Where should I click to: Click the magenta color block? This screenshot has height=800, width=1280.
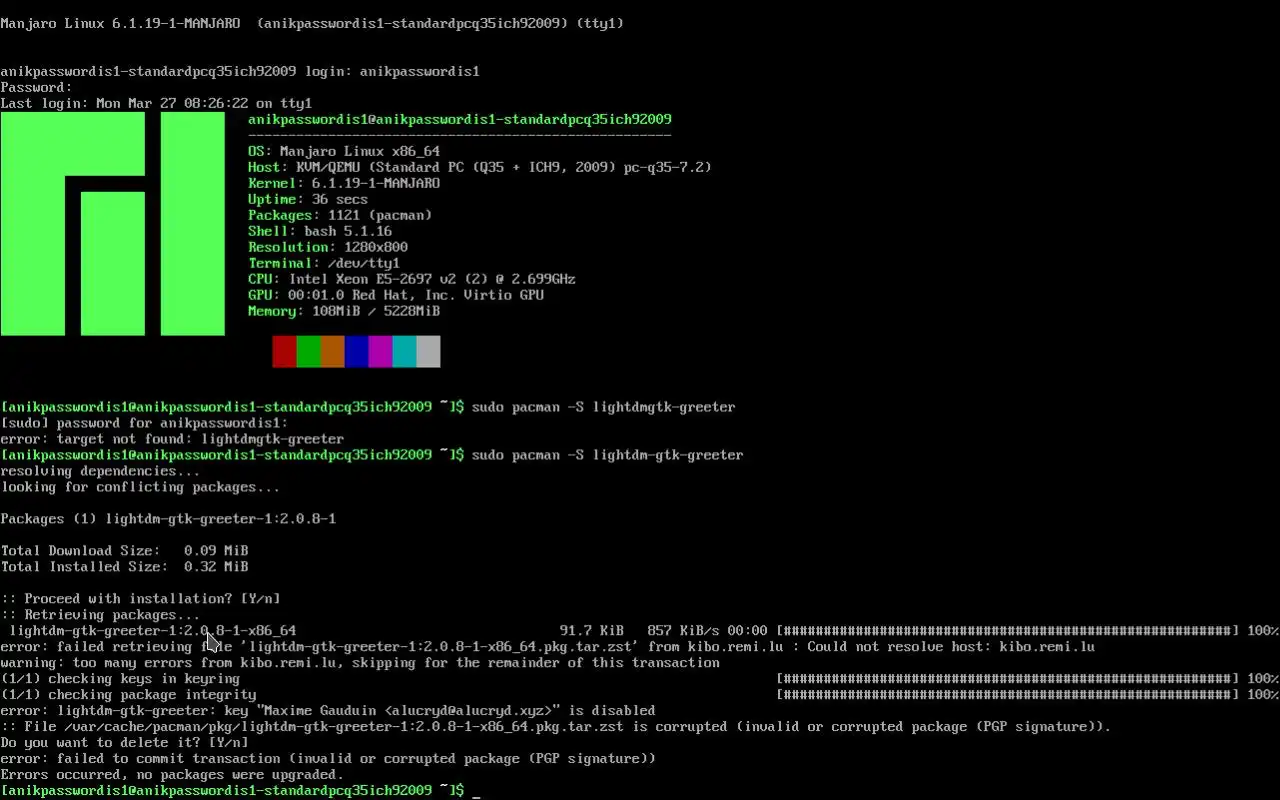coord(380,351)
